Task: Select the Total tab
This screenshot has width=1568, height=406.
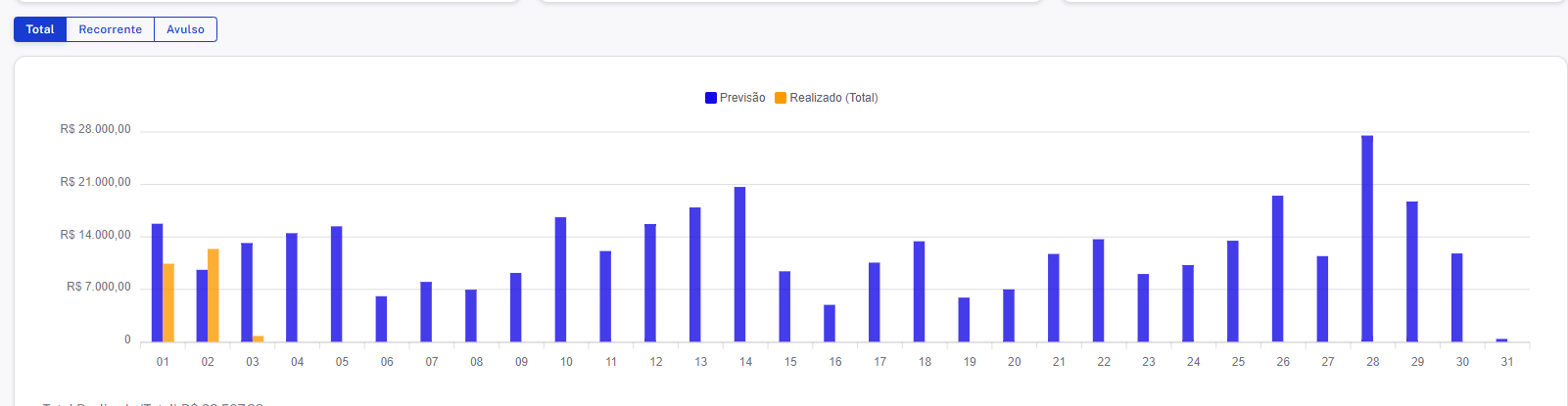Action: click(x=40, y=29)
